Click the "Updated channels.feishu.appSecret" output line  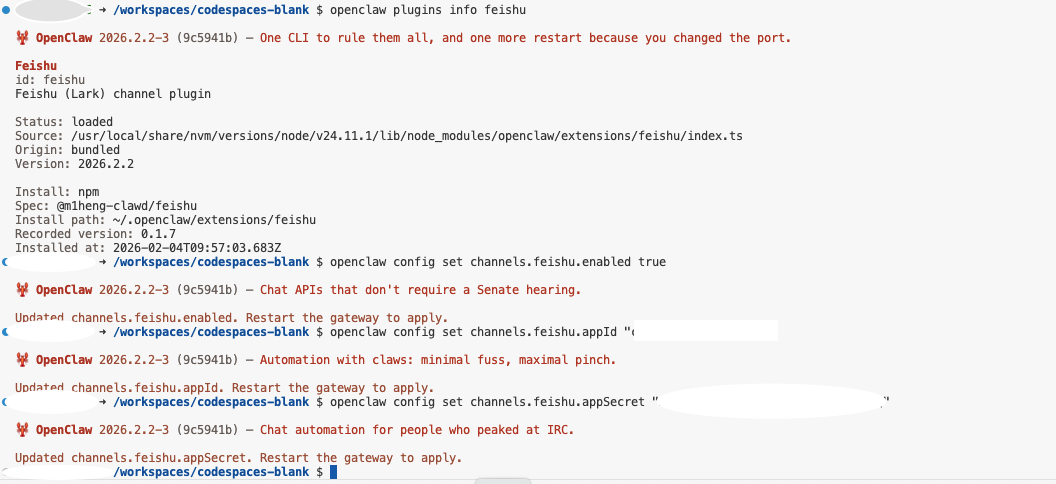click(x=238, y=458)
